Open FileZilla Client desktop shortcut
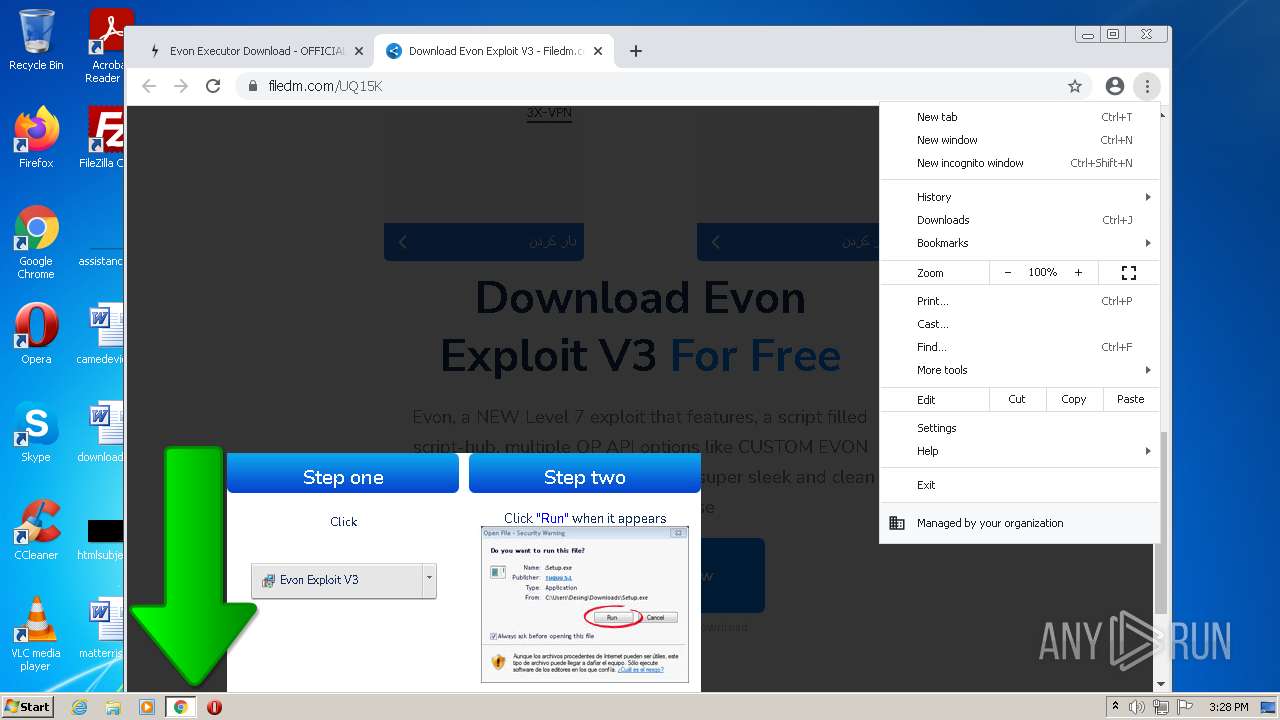This screenshot has width=1280, height=720. coord(104,137)
